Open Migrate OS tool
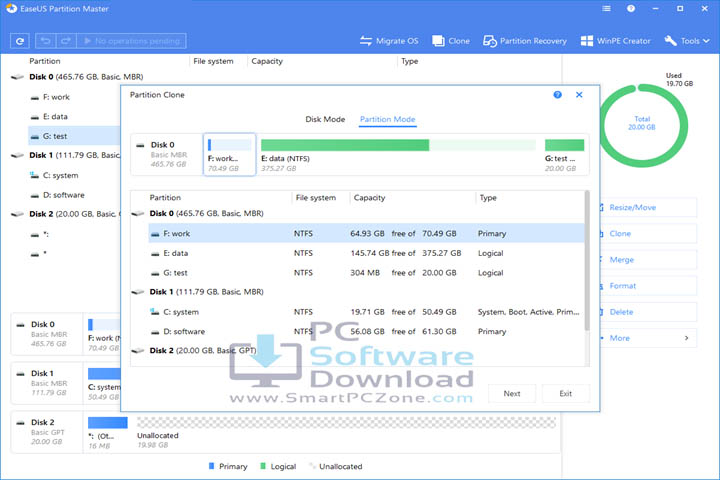 pyautogui.click(x=389, y=41)
